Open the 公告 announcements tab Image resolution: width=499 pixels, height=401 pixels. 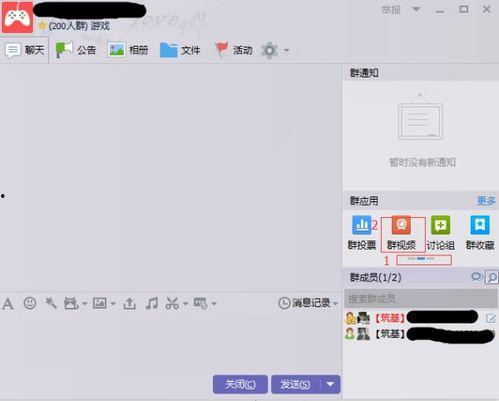point(76,50)
